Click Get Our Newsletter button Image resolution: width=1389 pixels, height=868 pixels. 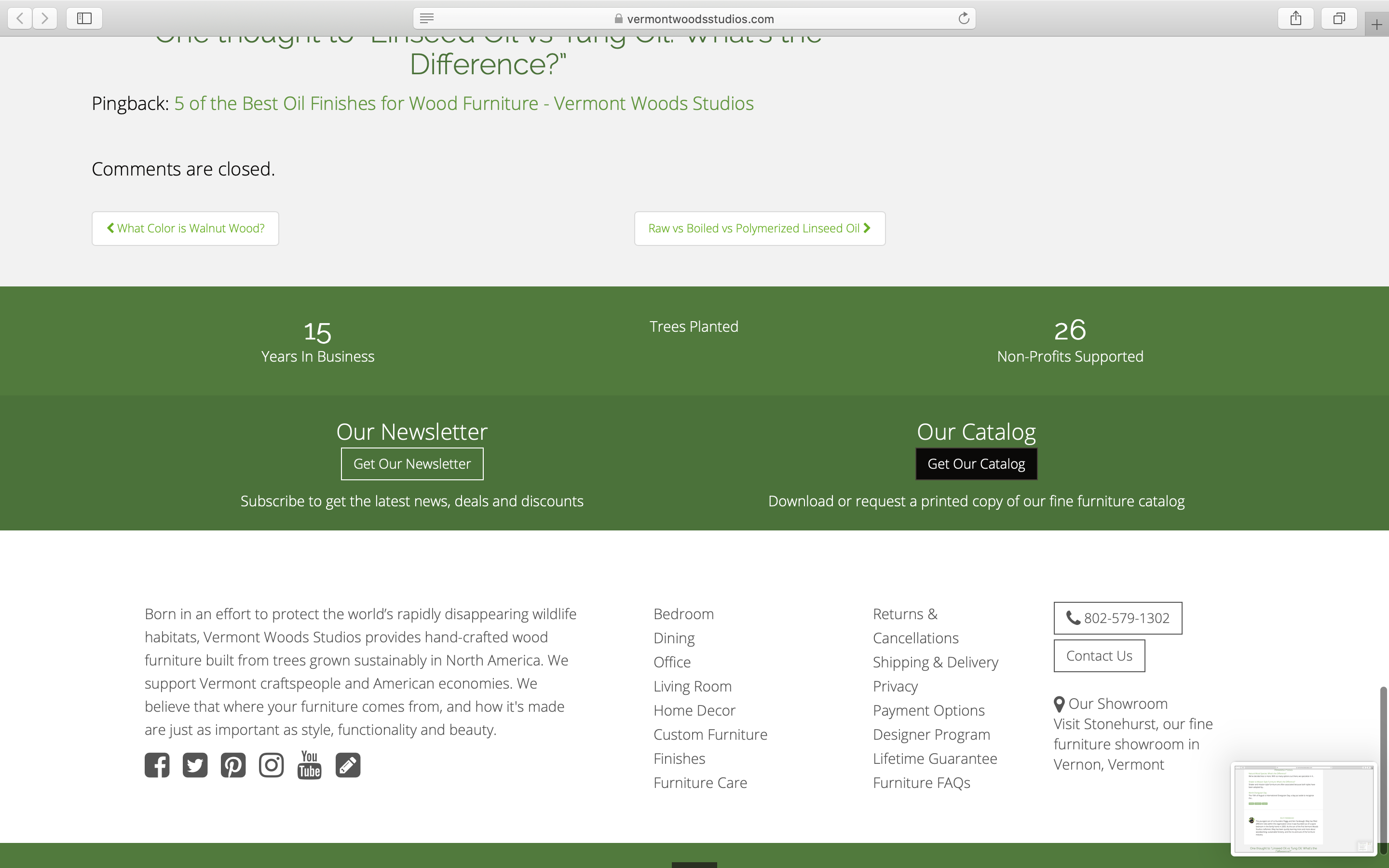(412, 464)
